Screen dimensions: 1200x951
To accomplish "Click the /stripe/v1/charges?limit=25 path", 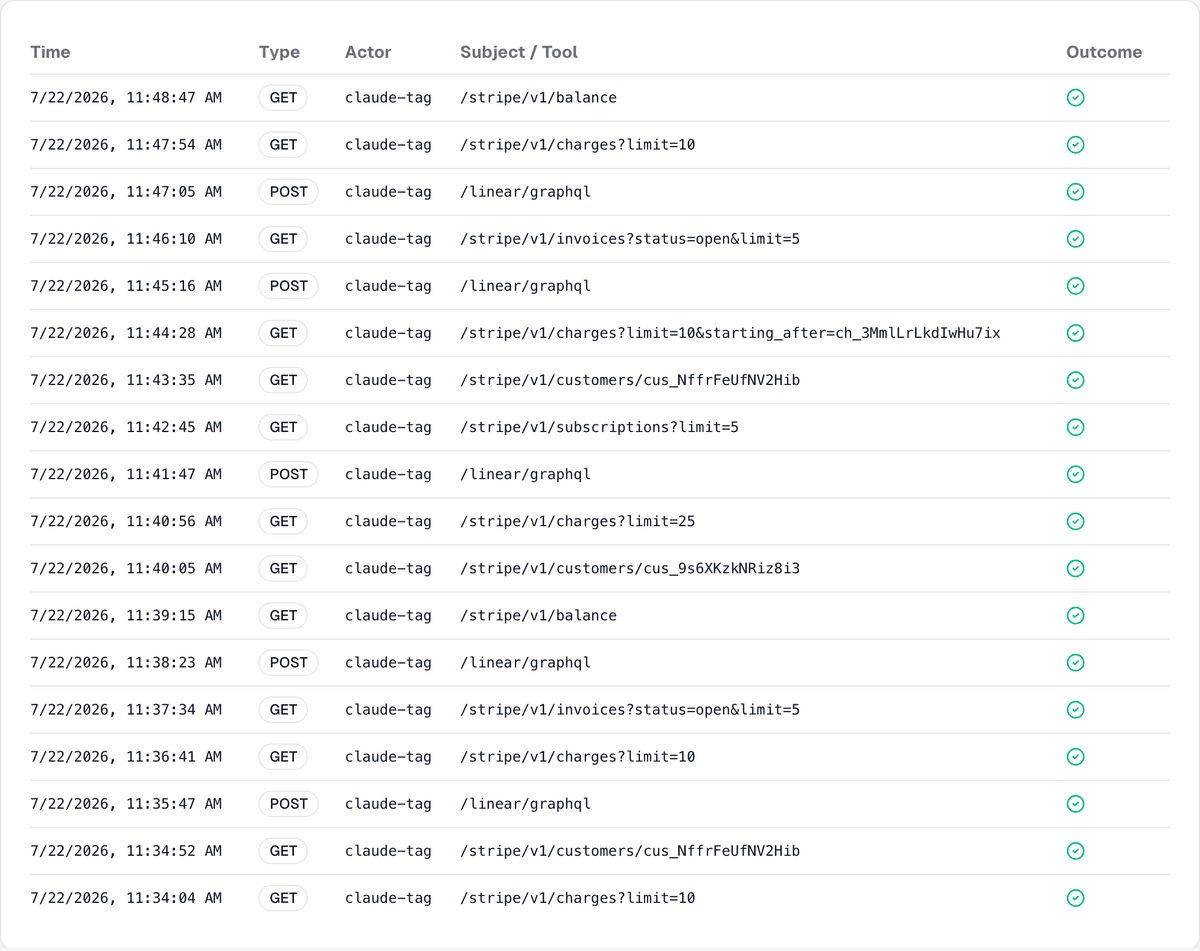I will tap(578, 521).
